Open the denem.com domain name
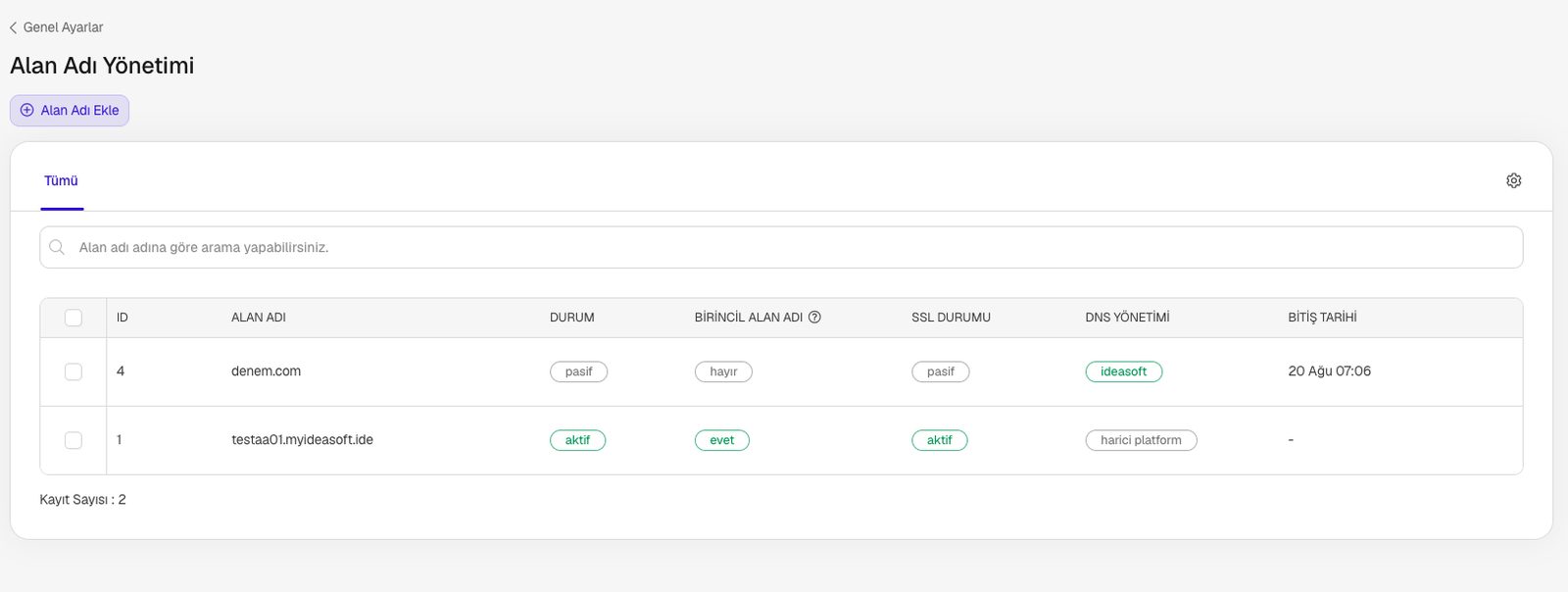Image resolution: width=1568 pixels, height=592 pixels. tap(267, 371)
